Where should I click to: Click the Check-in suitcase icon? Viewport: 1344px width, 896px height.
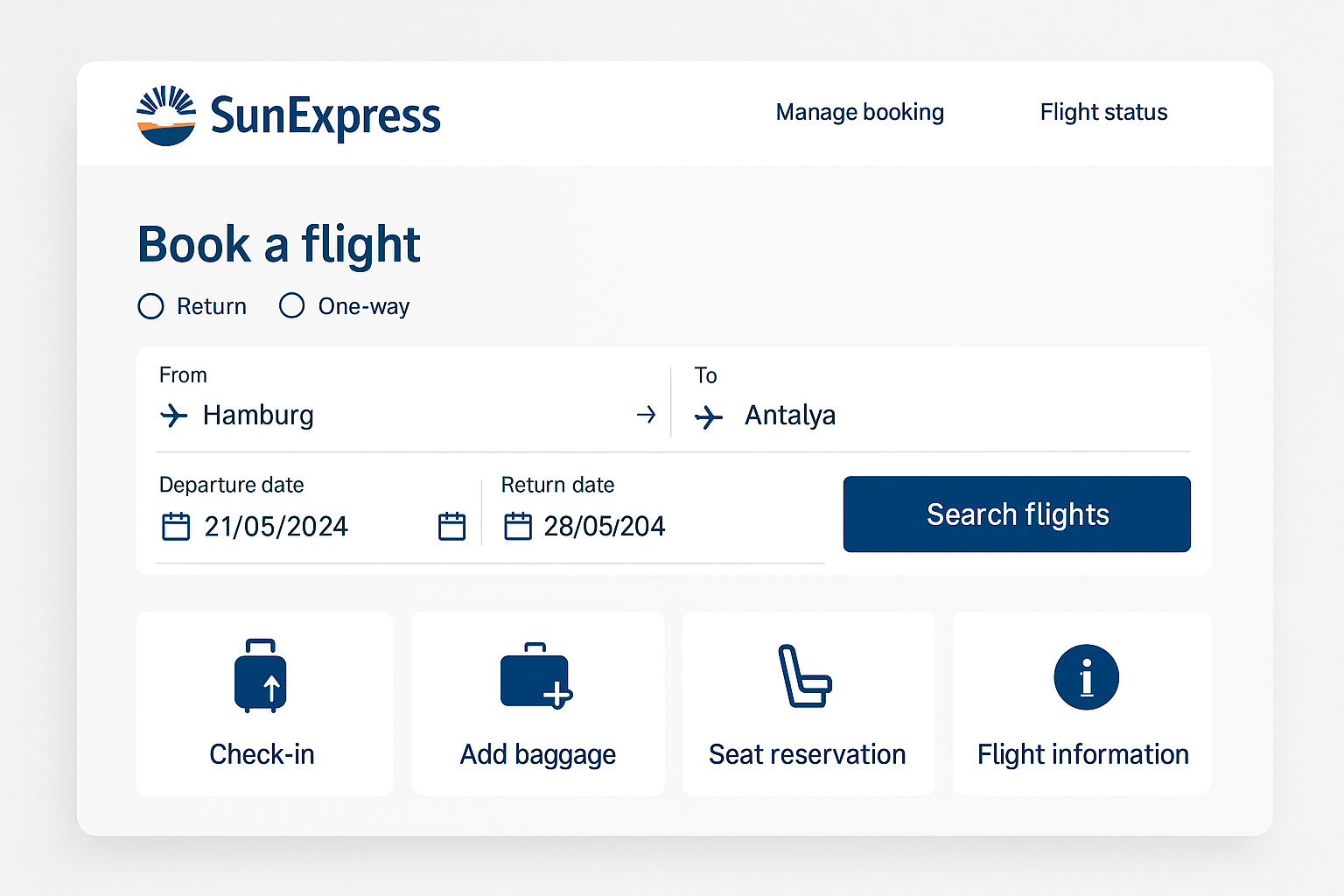pyautogui.click(x=260, y=675)
